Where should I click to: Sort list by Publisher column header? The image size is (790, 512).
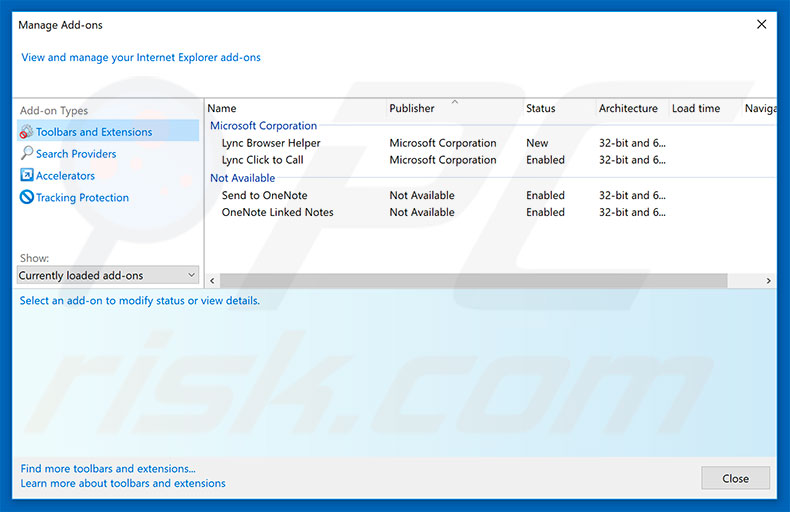pyautogui.click(x=412, y=108)
